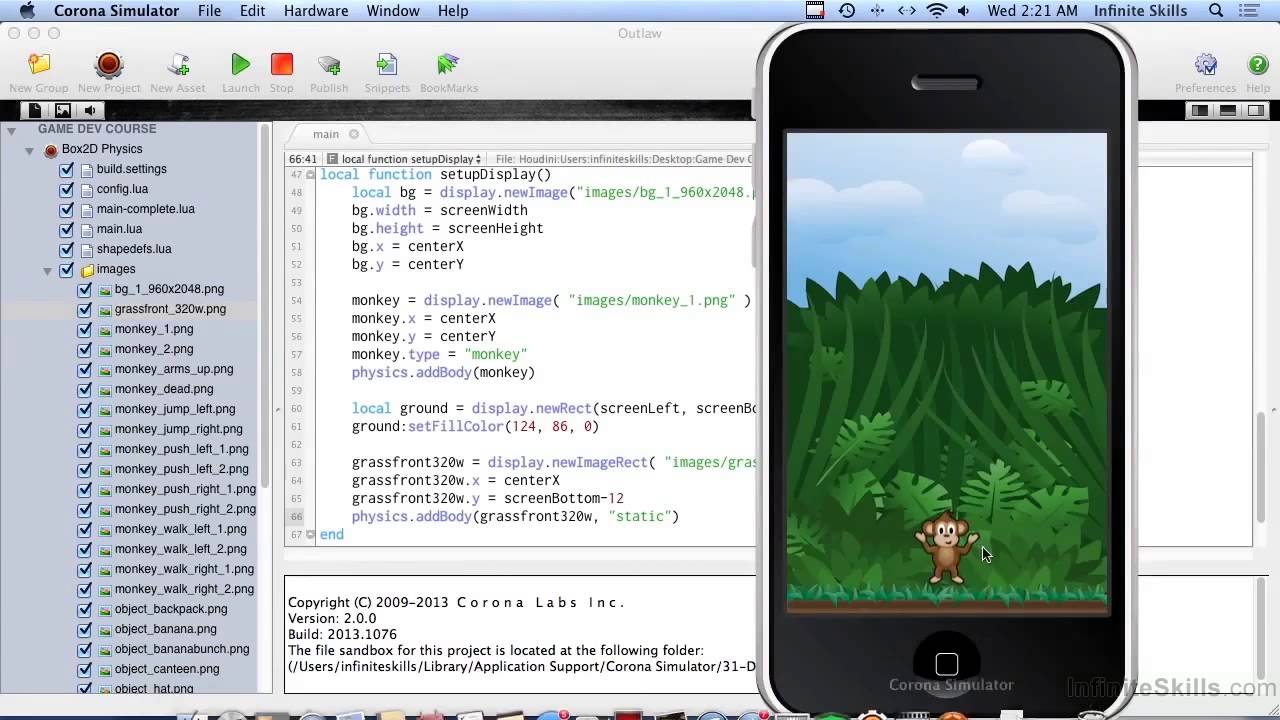Collapse the images folder disclosure triangle
Screen dimensions: 1280x720
point(48,271)
